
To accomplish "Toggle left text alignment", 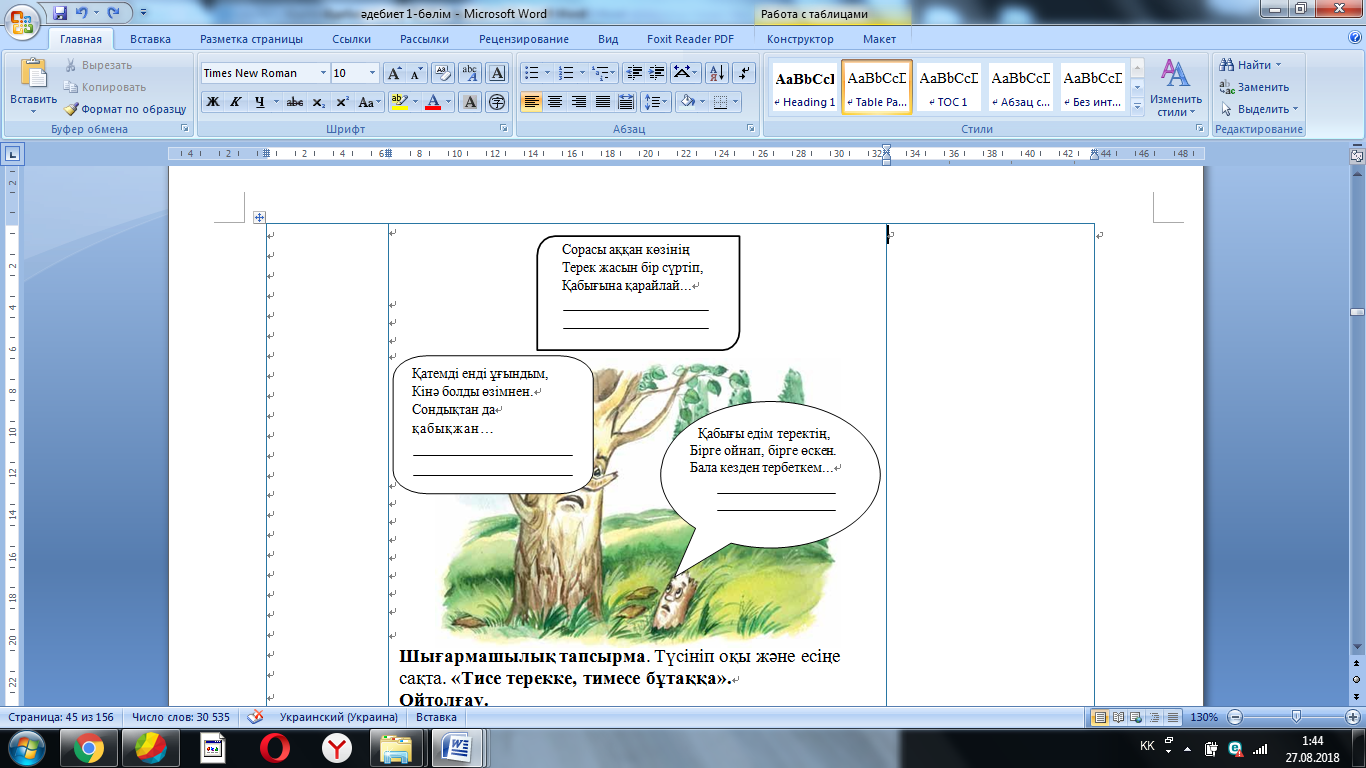I will (531, 102).
